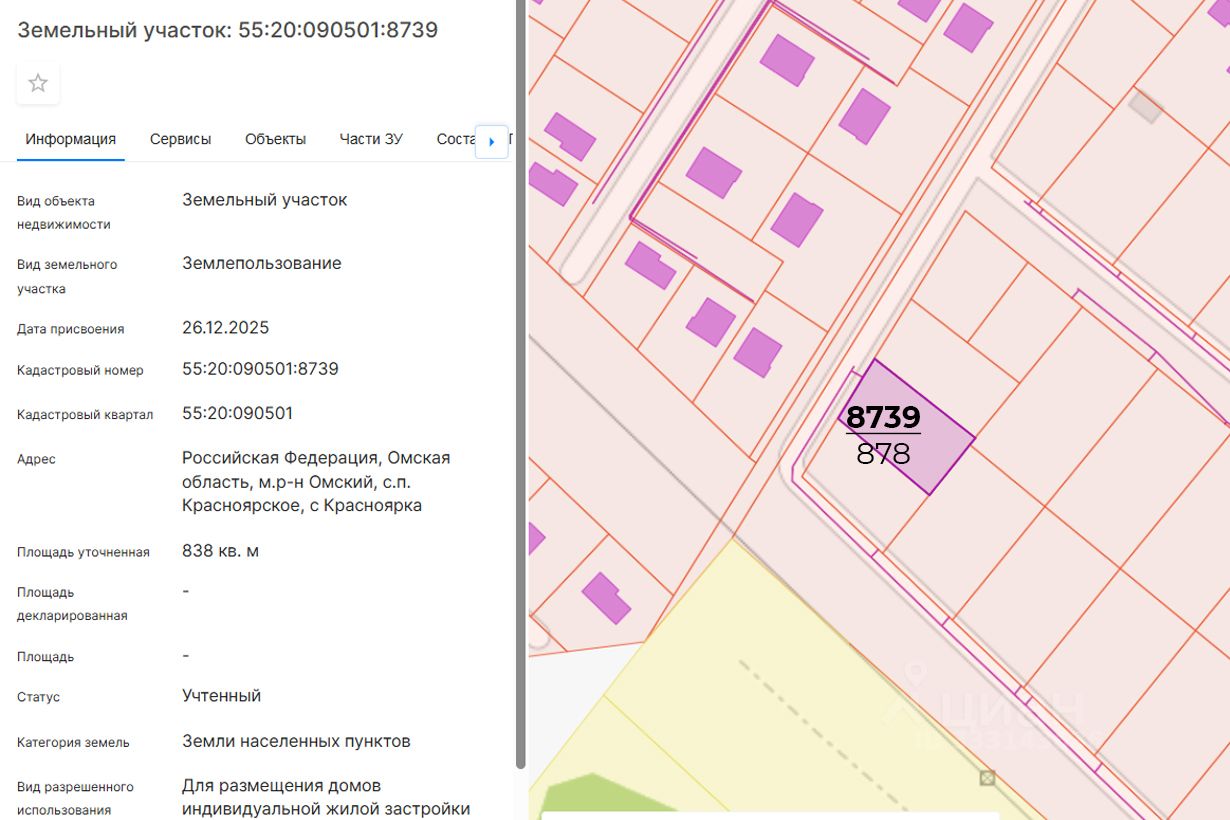Click the 838 кв. м area value
Screen dimensions: 1230x820
click(x=220, y=551)
